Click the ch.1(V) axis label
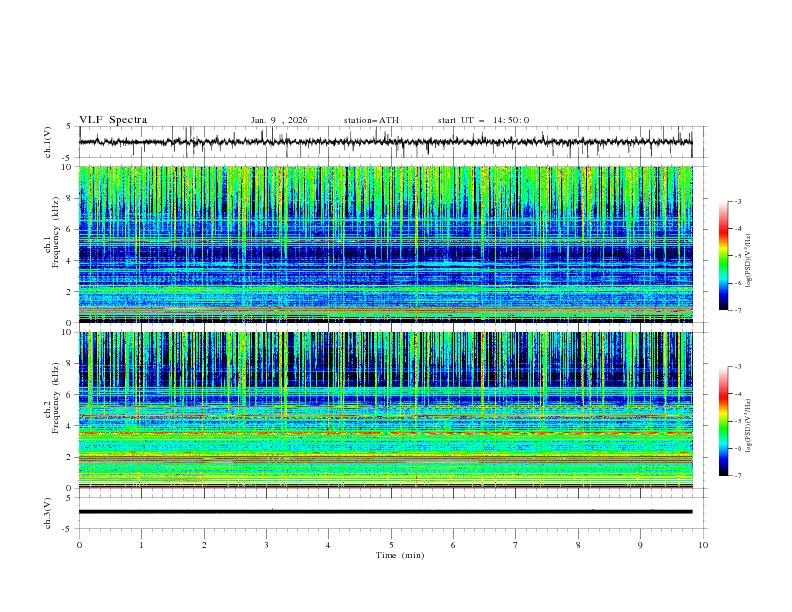792x612 pixels. 48,142
